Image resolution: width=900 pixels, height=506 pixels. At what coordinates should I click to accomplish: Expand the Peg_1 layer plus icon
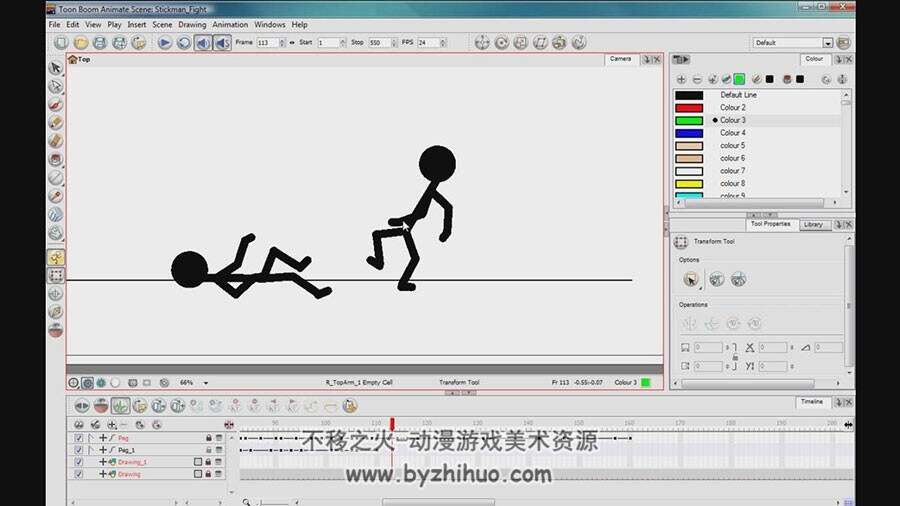tap(103, 450)
